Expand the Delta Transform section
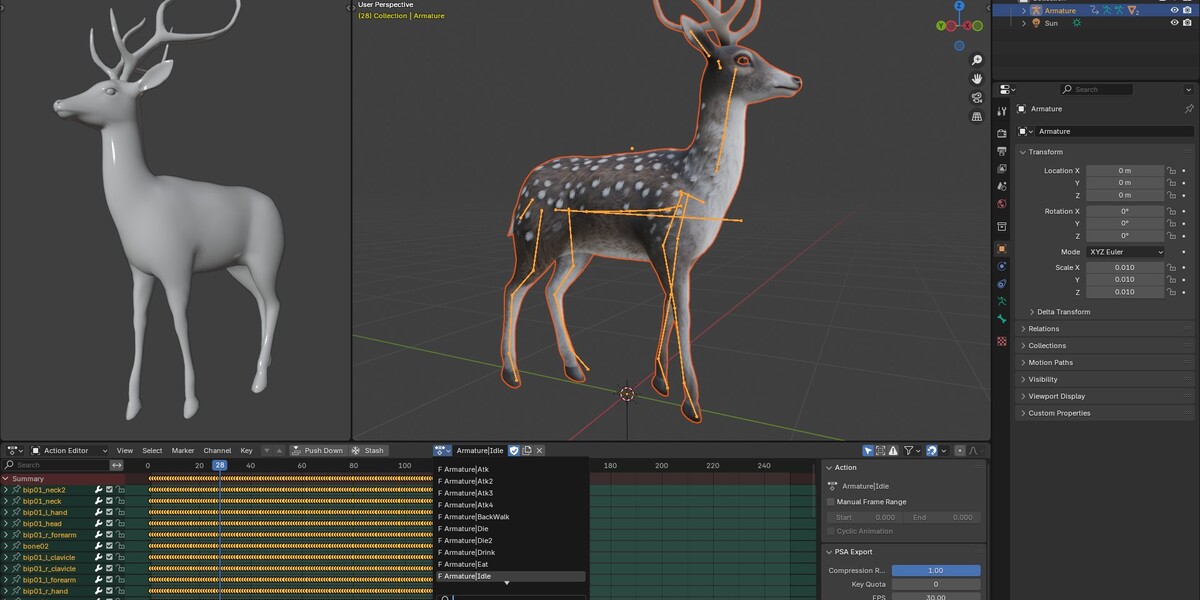The image size is (1200, 600). (x=1063, y=312)
